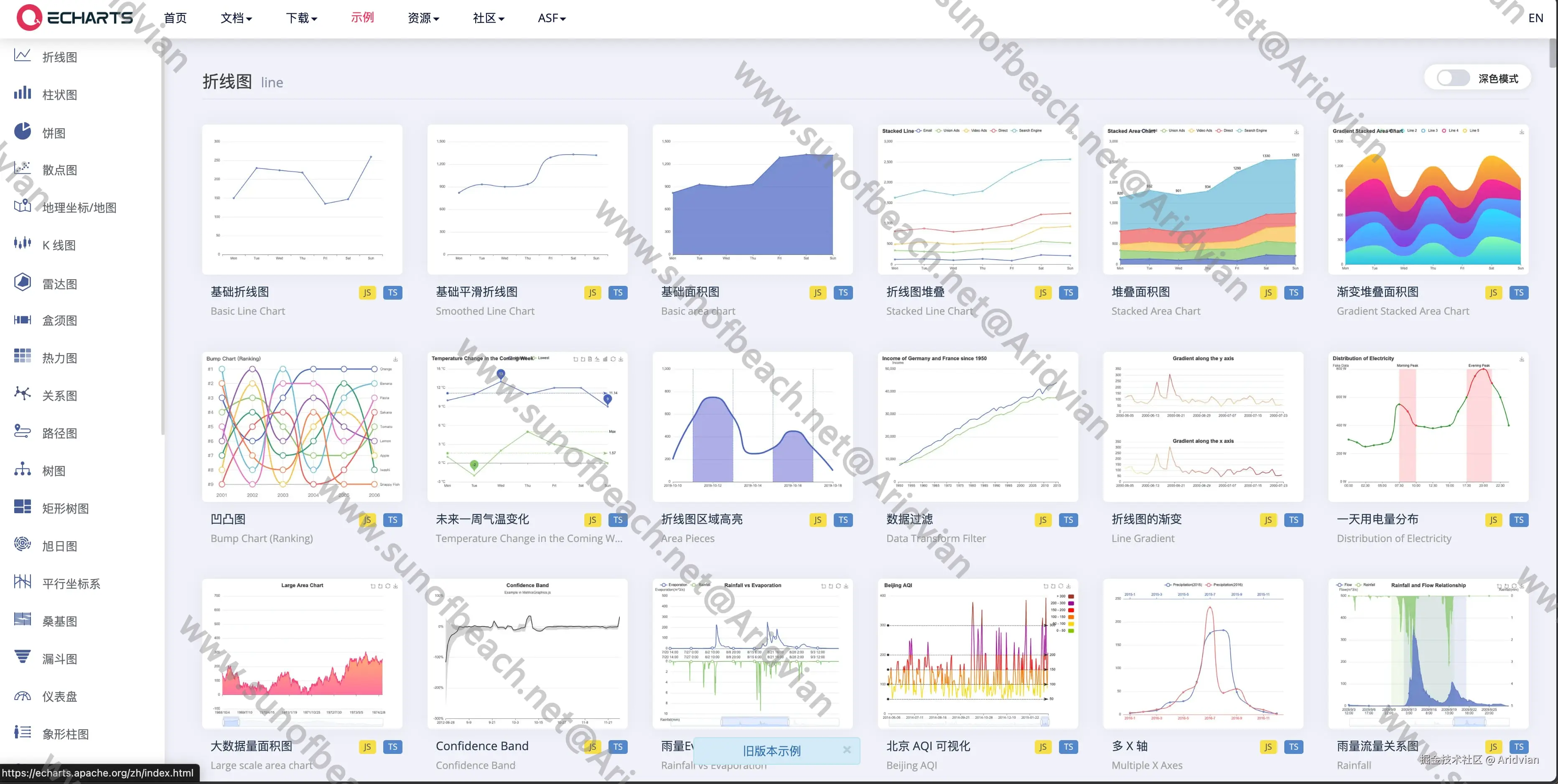This screenshot has height=784, width=1558.
Task: Open the Gradient Stacked Area Chart thumbnail
Action: [1428, 200]
